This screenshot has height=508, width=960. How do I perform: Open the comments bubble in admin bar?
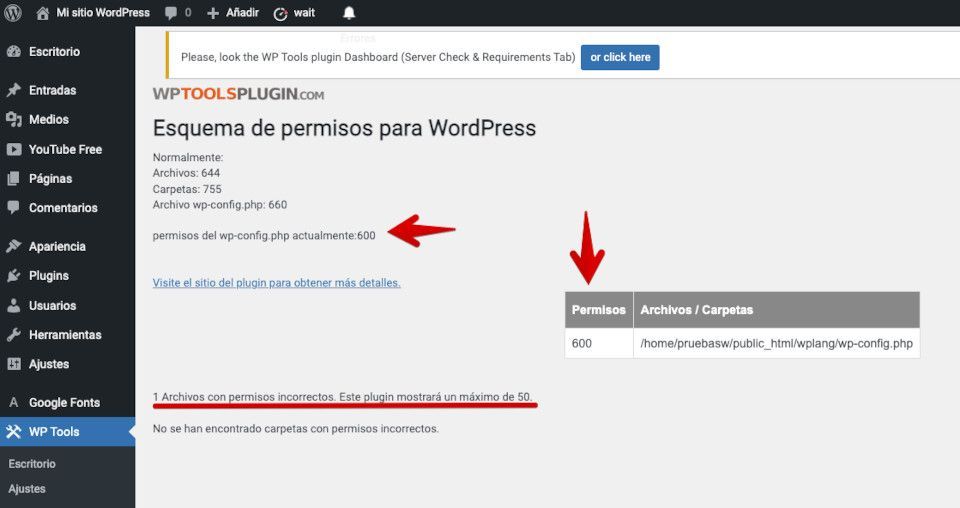(x=177, y=13)
